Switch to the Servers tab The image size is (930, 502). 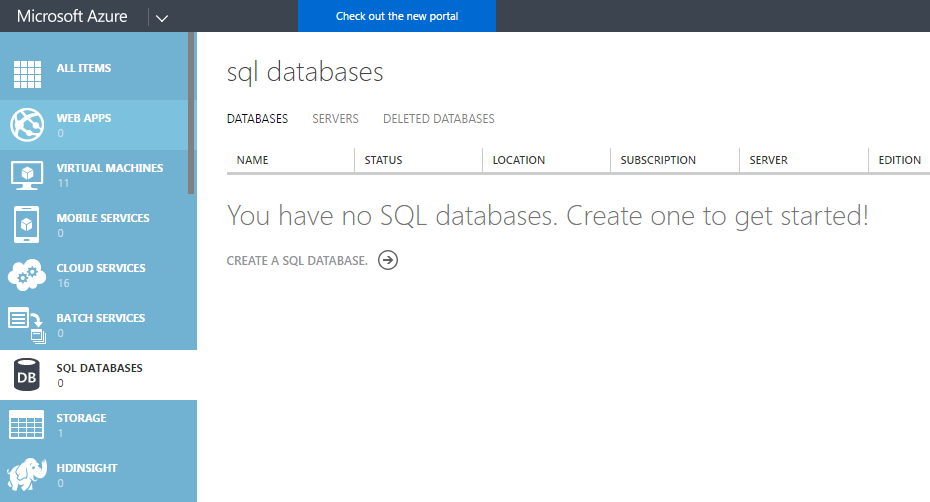tap(335, 119)
